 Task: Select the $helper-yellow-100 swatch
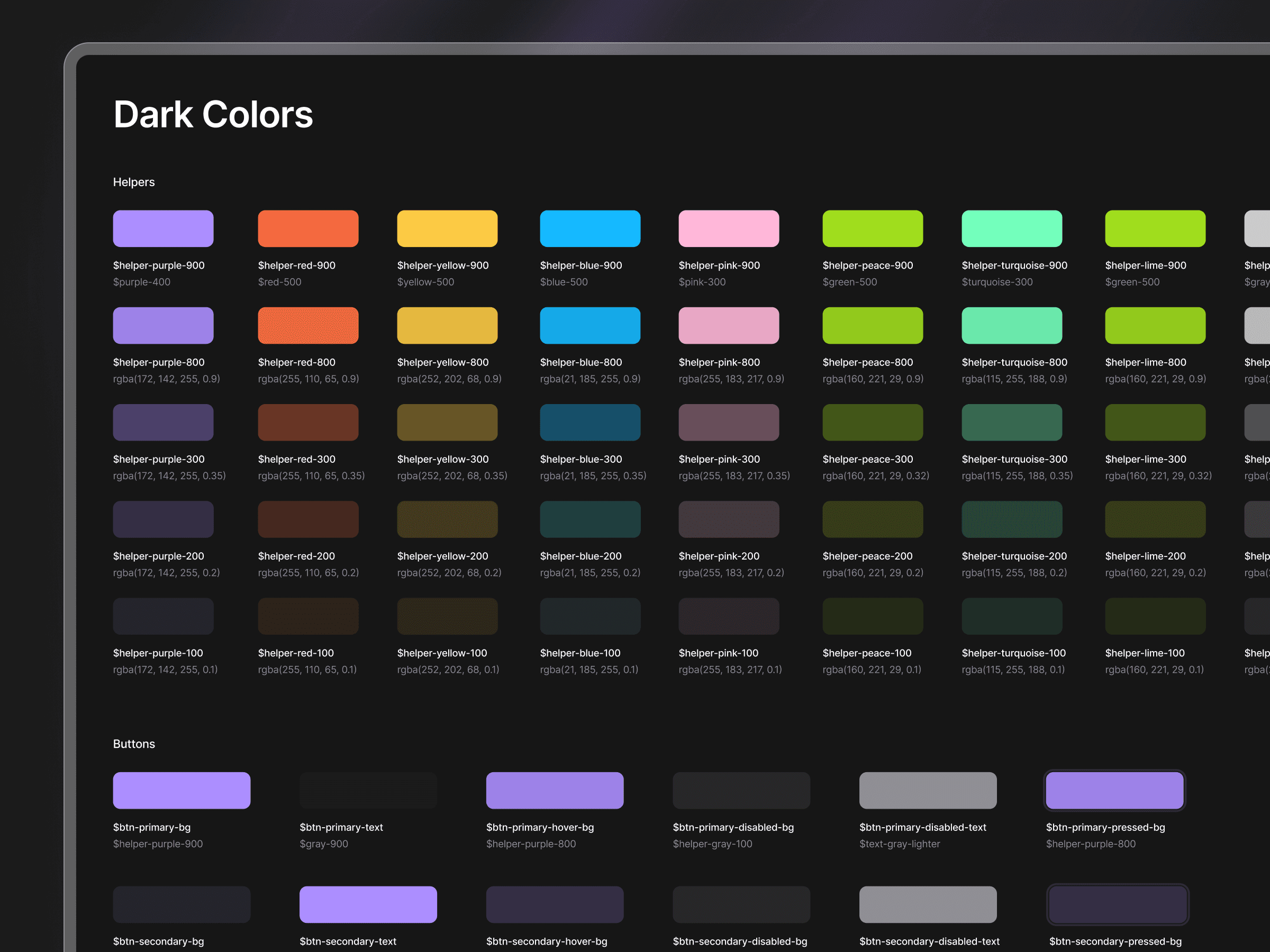click(x=447, y=616)
